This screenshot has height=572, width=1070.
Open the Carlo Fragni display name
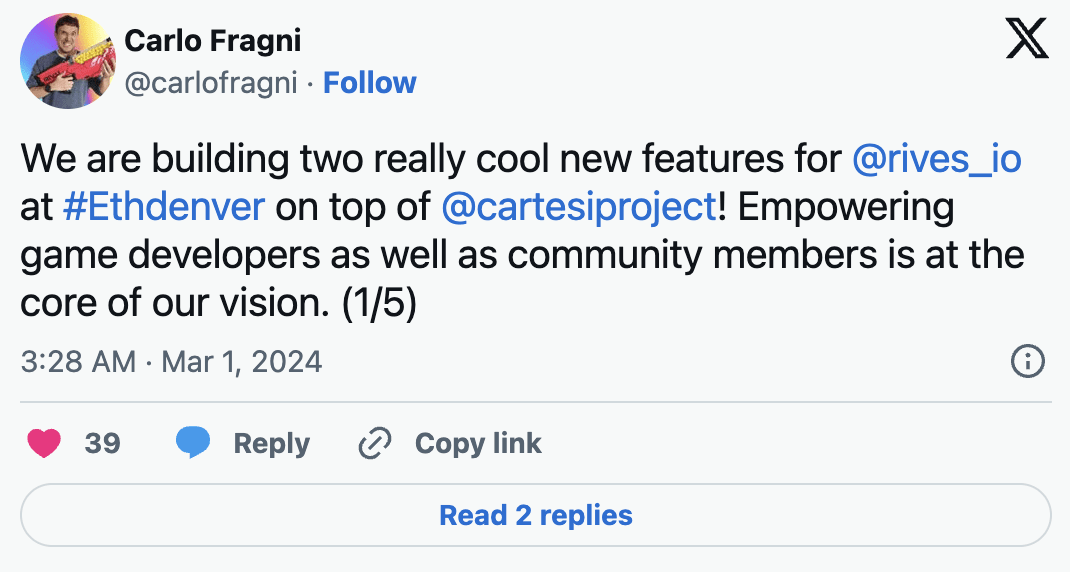point(212,41)
